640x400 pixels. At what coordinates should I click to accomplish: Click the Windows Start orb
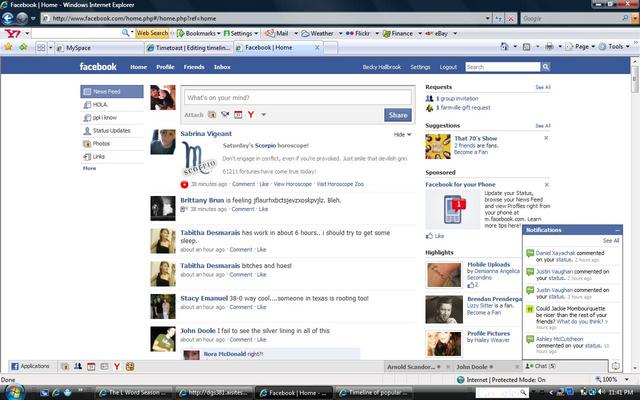[x=14, y=393]
